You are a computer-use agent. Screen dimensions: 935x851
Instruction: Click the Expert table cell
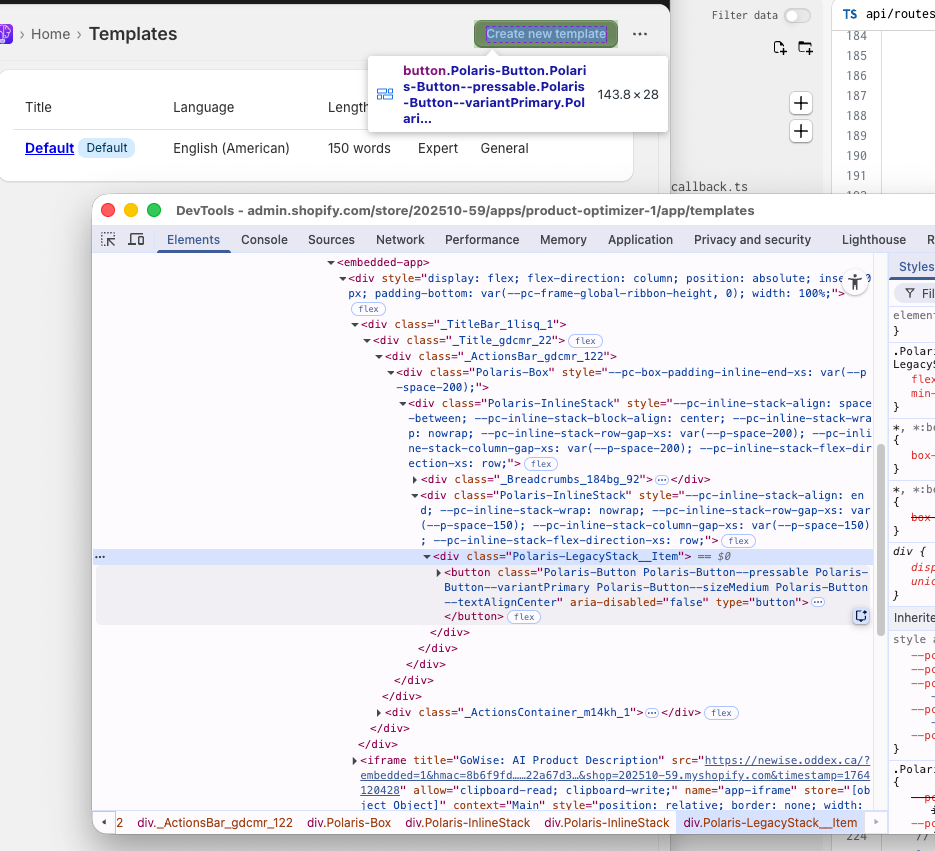(x=438, y=148)
